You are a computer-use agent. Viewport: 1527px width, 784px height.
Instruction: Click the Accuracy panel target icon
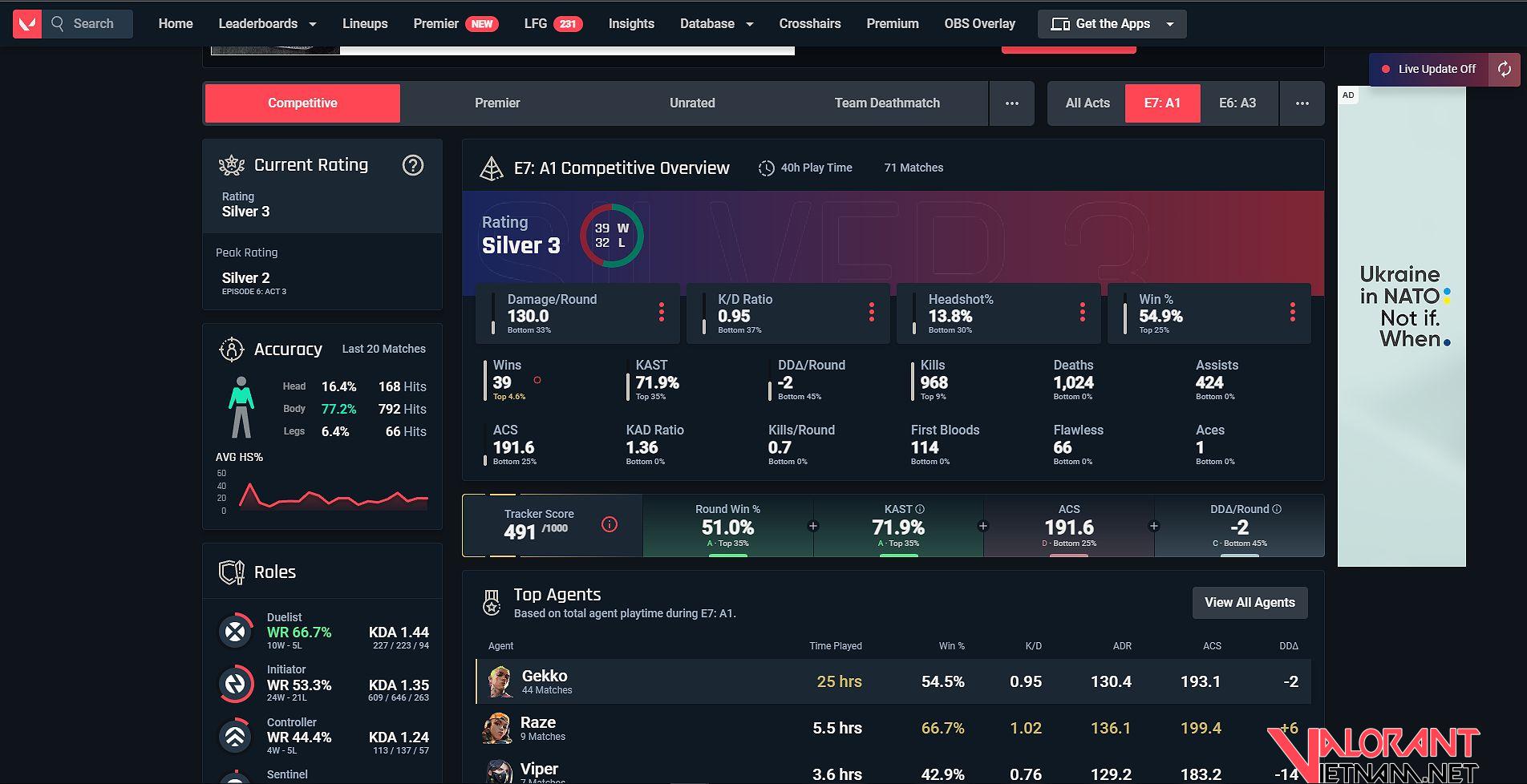(231, 350)
